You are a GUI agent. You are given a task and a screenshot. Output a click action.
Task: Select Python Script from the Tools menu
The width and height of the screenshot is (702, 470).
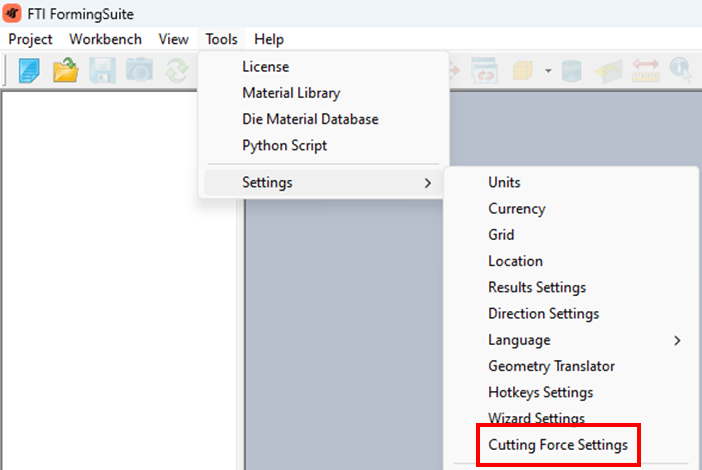pyautogui.click(x=284, y=145)
